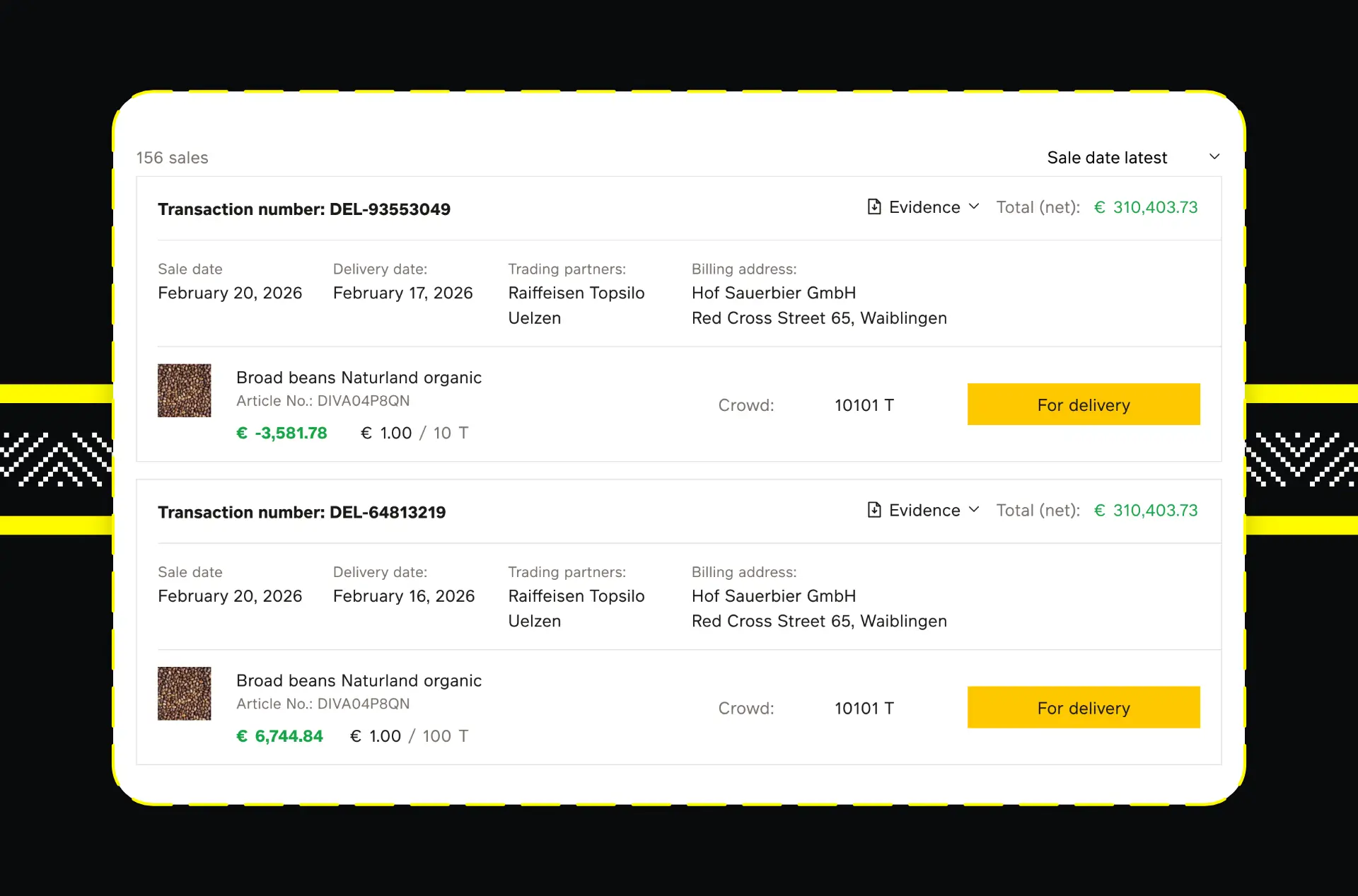The height and width of the screenshot is (896, 1358).
Task: Click the 156 sales count label
Action: pos(172,158)
